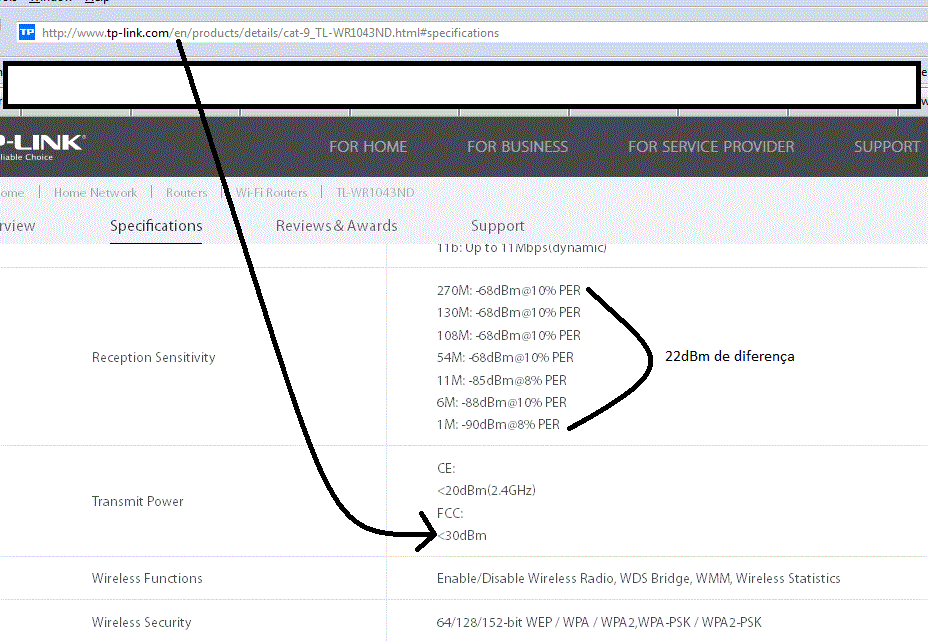Click the Reception Sensitivity label

153,357
